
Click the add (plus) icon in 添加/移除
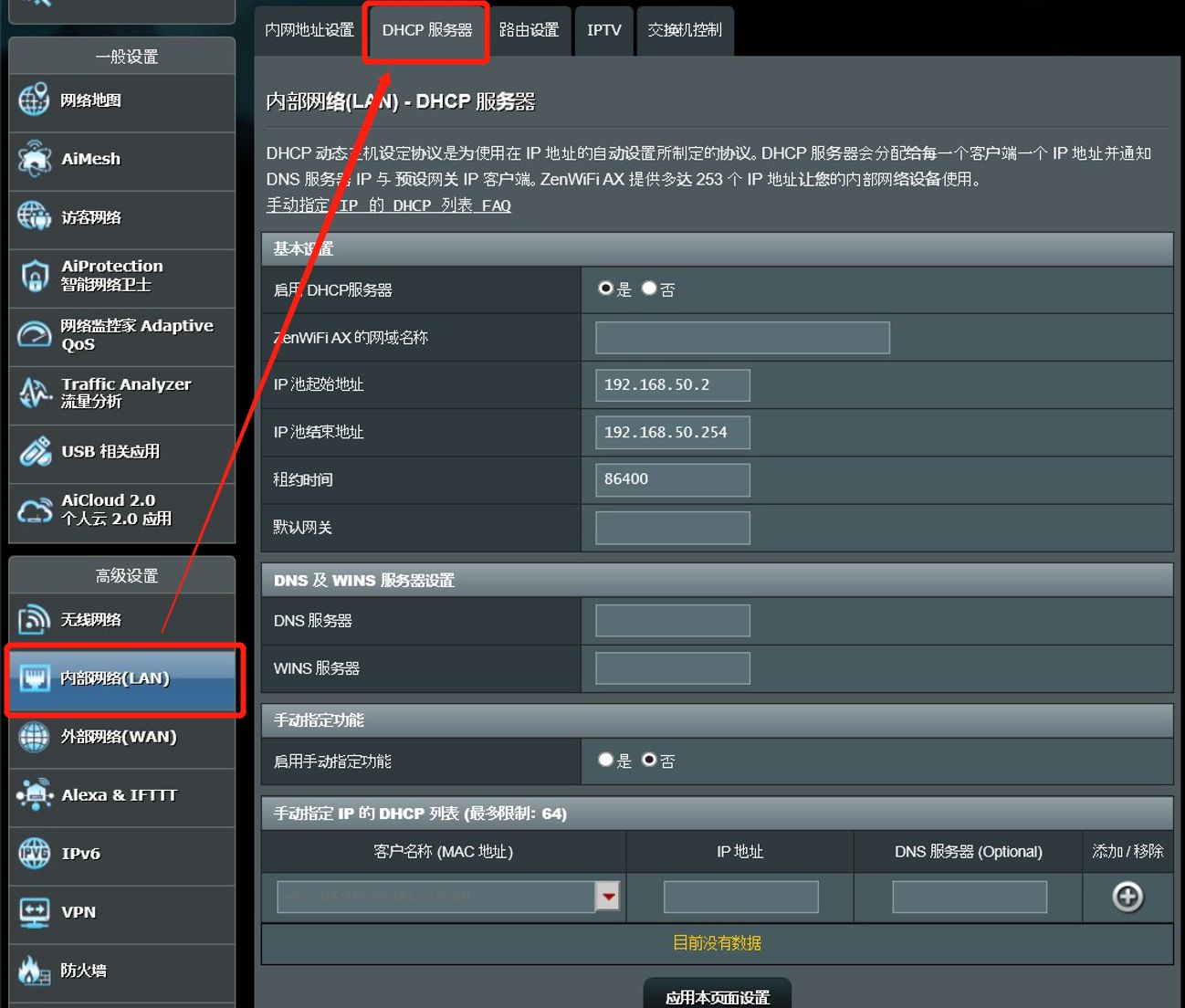coord(1127,897)
